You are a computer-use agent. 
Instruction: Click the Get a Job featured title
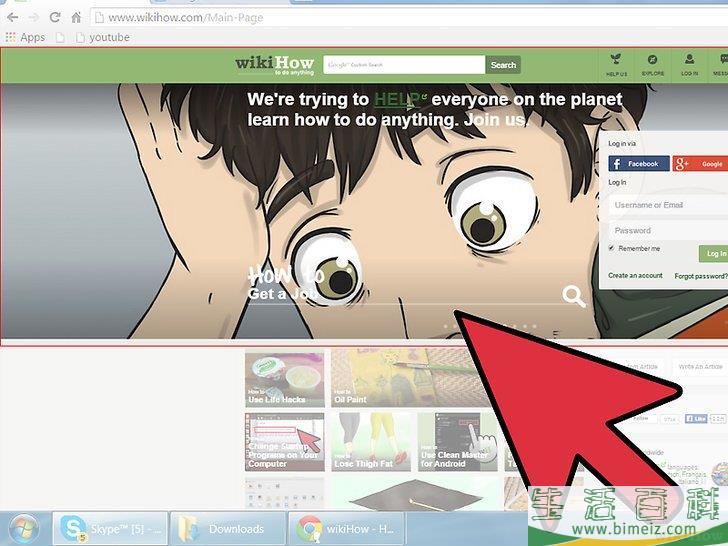tap(281, 293)
